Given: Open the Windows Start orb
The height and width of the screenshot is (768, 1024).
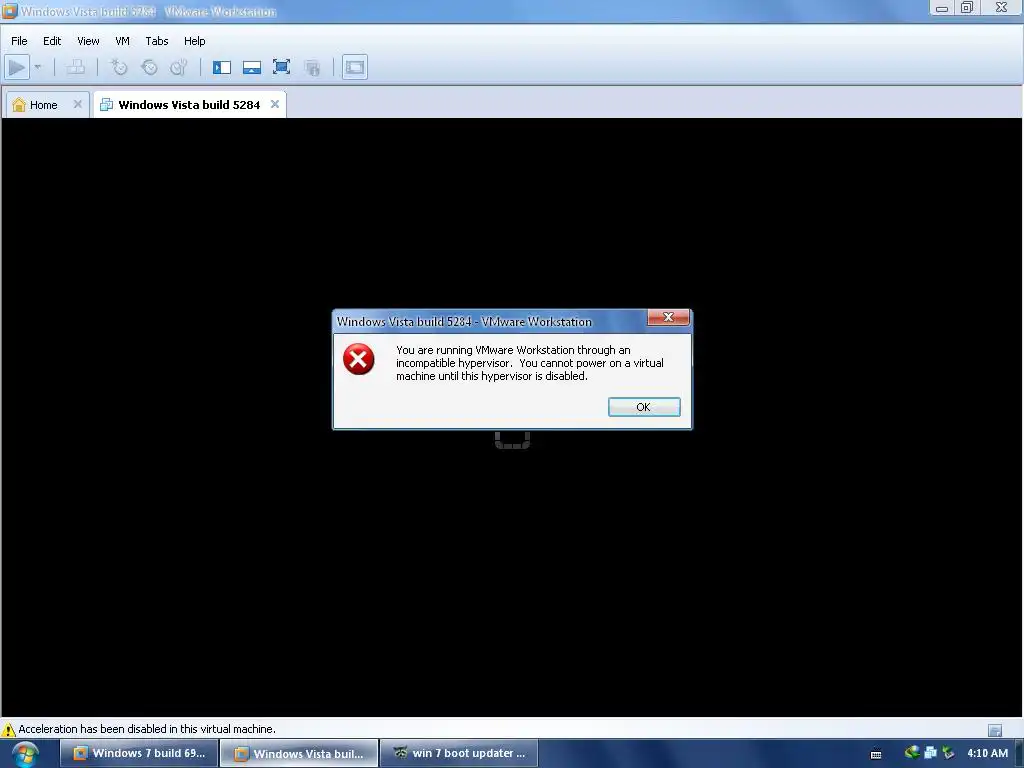Looking at the screenshot, I should pyautogui.click(x=25, y=754).
